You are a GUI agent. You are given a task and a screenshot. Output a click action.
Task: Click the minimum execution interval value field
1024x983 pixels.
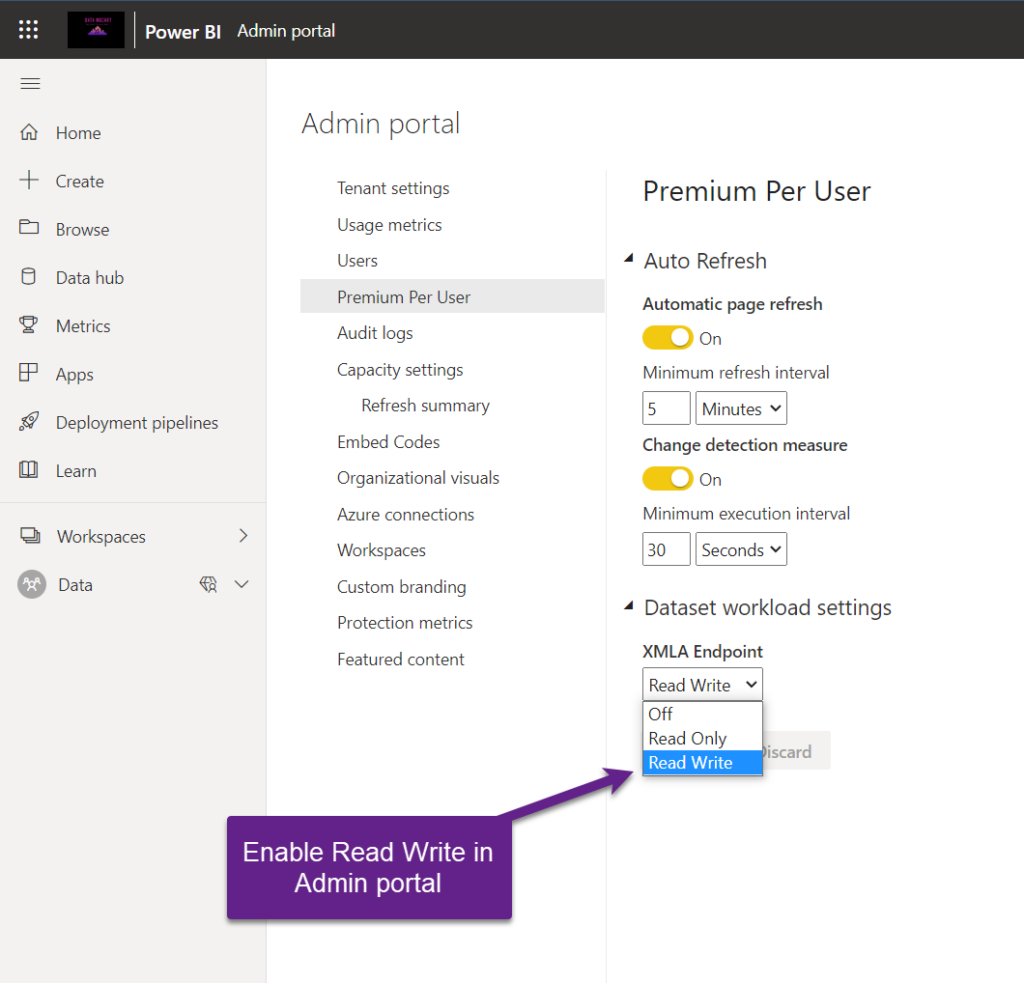coord(666,550)
